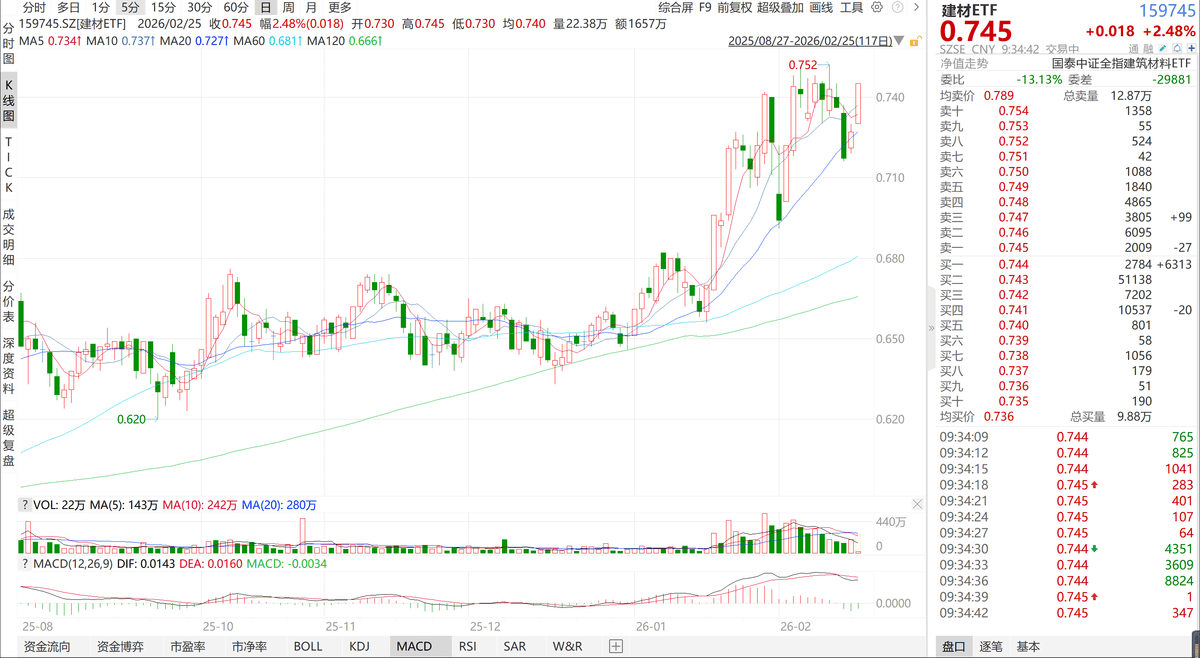The image size is (1200, 658).
Task: Click 买一 price 0.744 row
Action: 1066,264
